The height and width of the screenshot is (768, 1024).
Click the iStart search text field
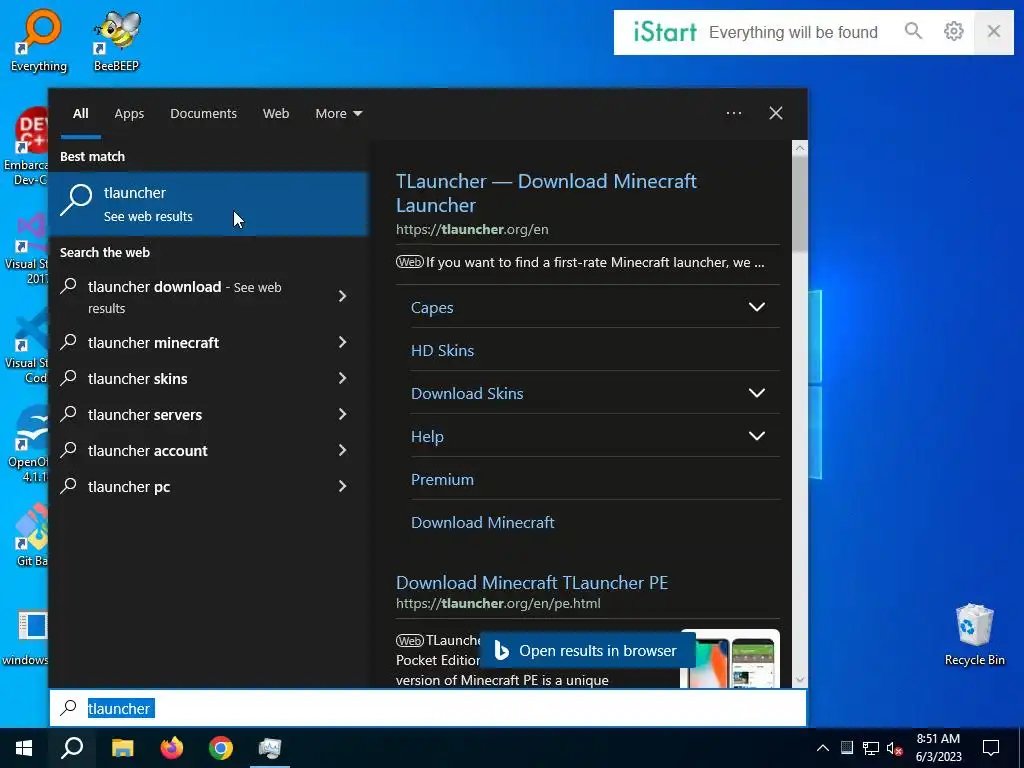click(793, 32)
